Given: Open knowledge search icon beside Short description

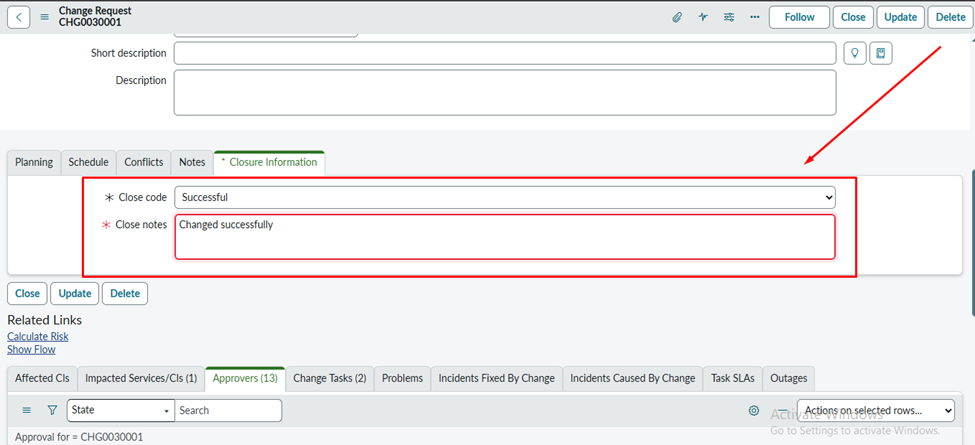Looking at the screenshot, I should click(x=880, y=53).
